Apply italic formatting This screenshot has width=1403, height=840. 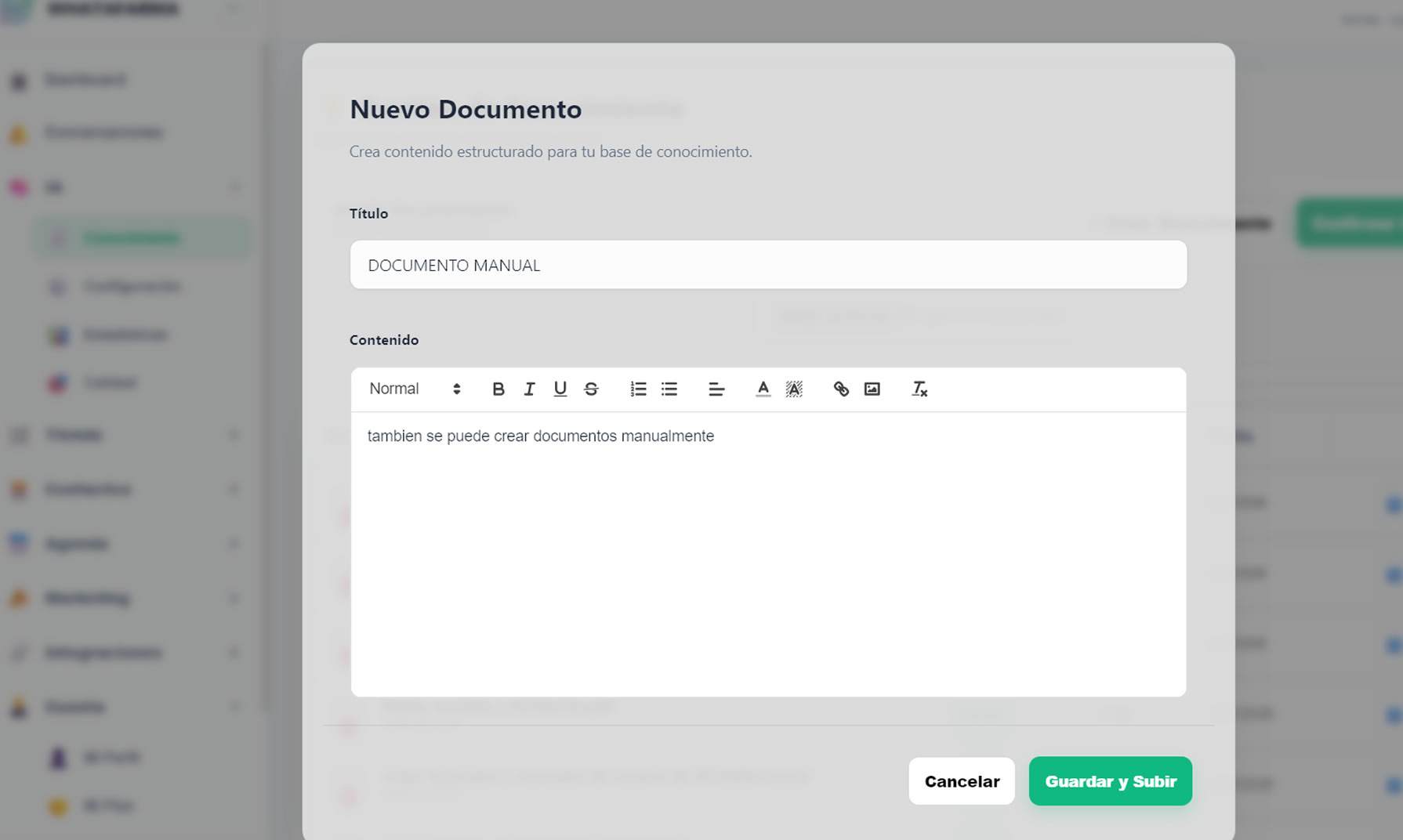[529, 389]
